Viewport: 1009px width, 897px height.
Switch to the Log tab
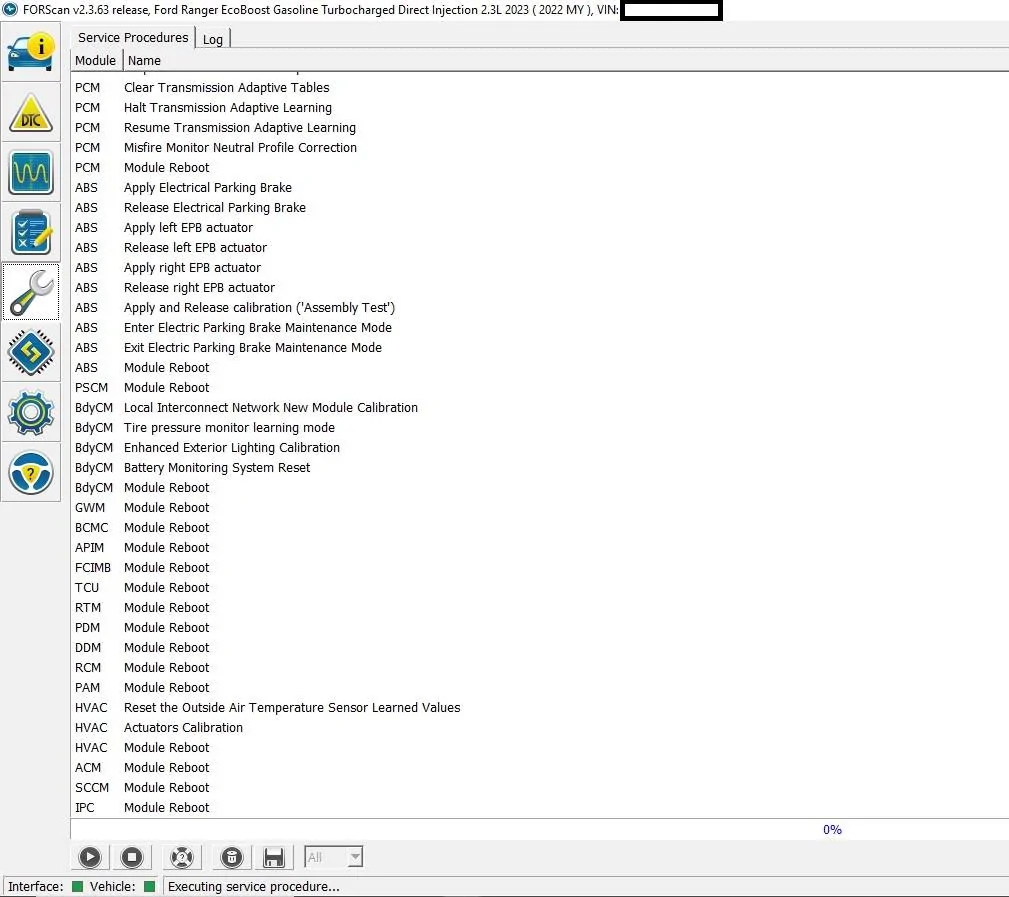pos(213,39)
